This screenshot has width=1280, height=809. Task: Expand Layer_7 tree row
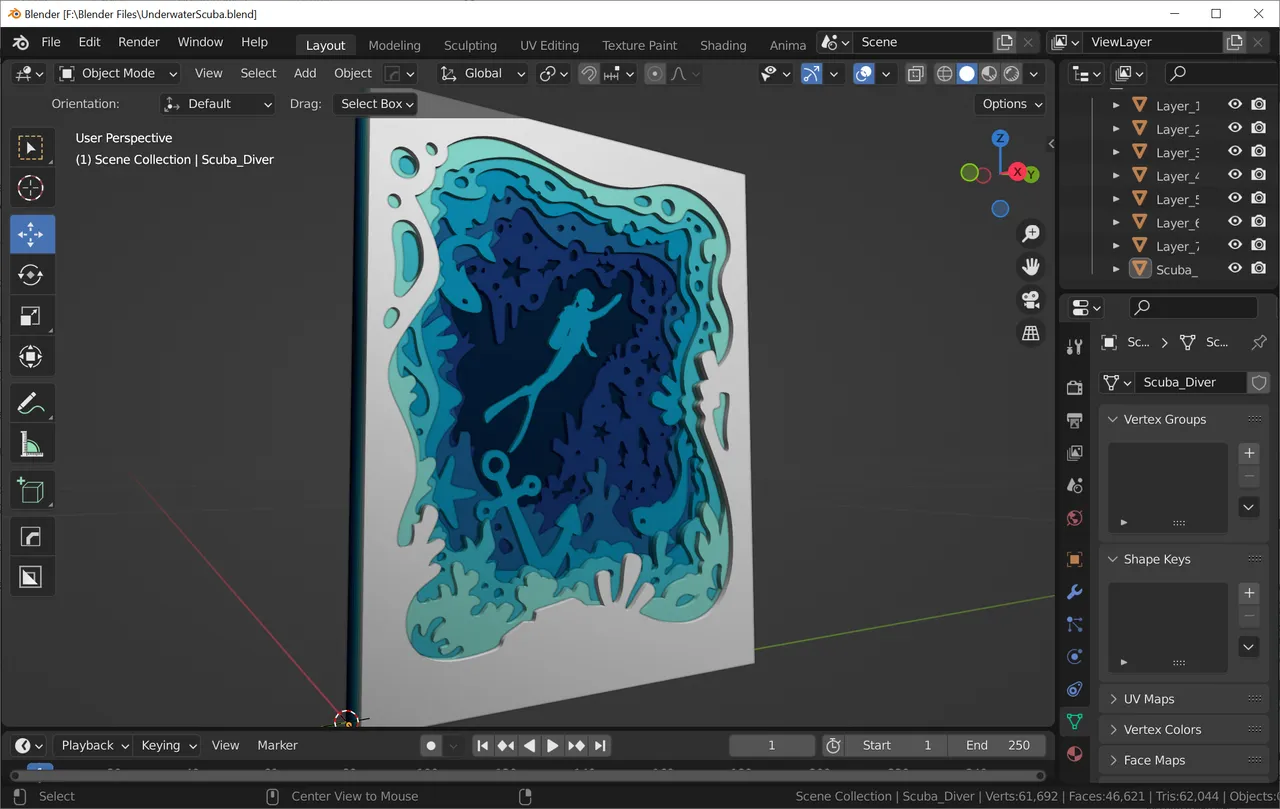(1116, 246)
